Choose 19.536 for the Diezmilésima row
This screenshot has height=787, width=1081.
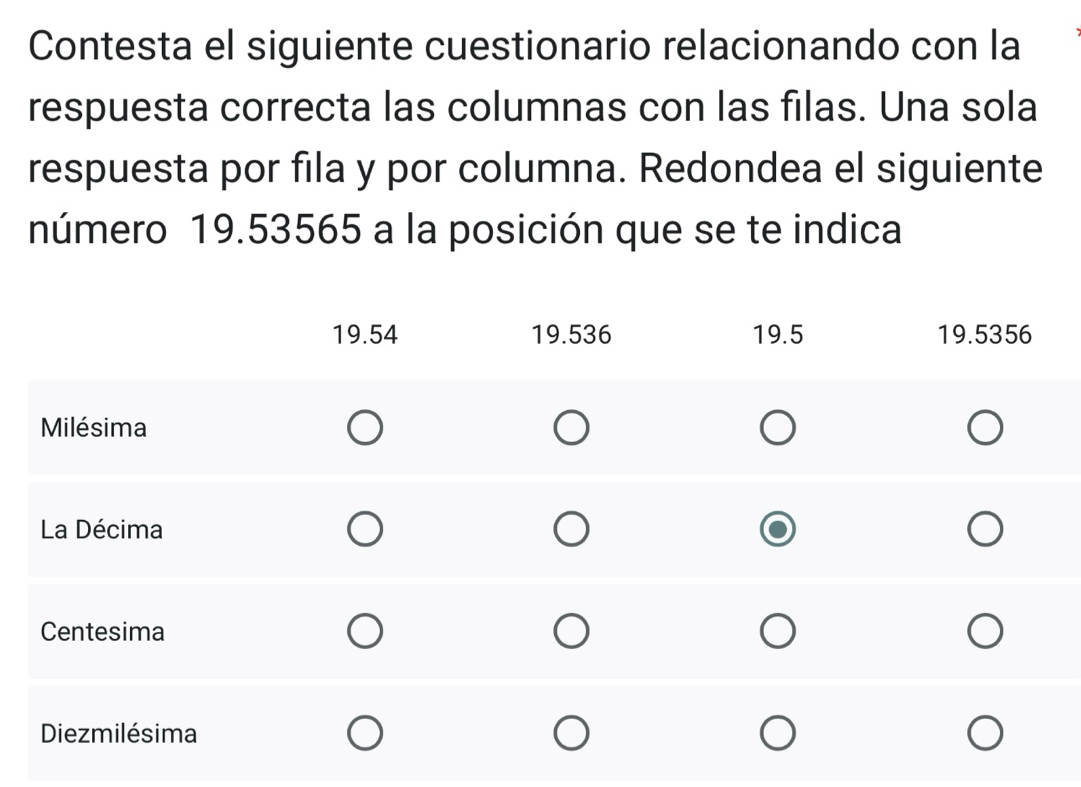571,735
